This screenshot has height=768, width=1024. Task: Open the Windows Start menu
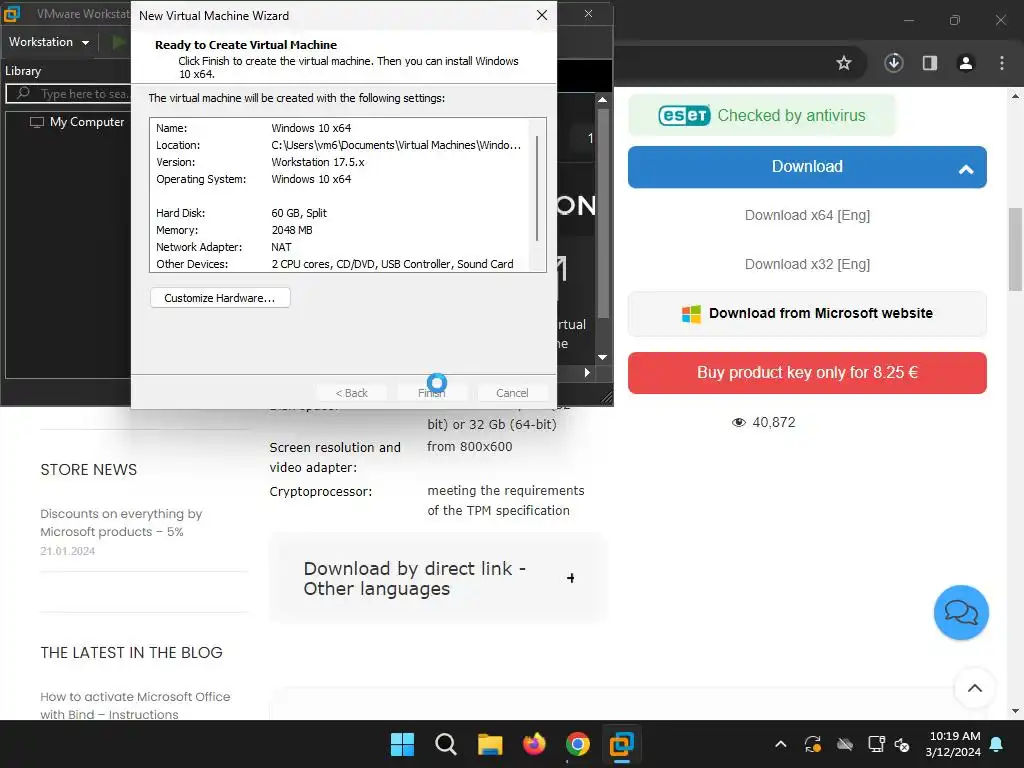[402, 744]
